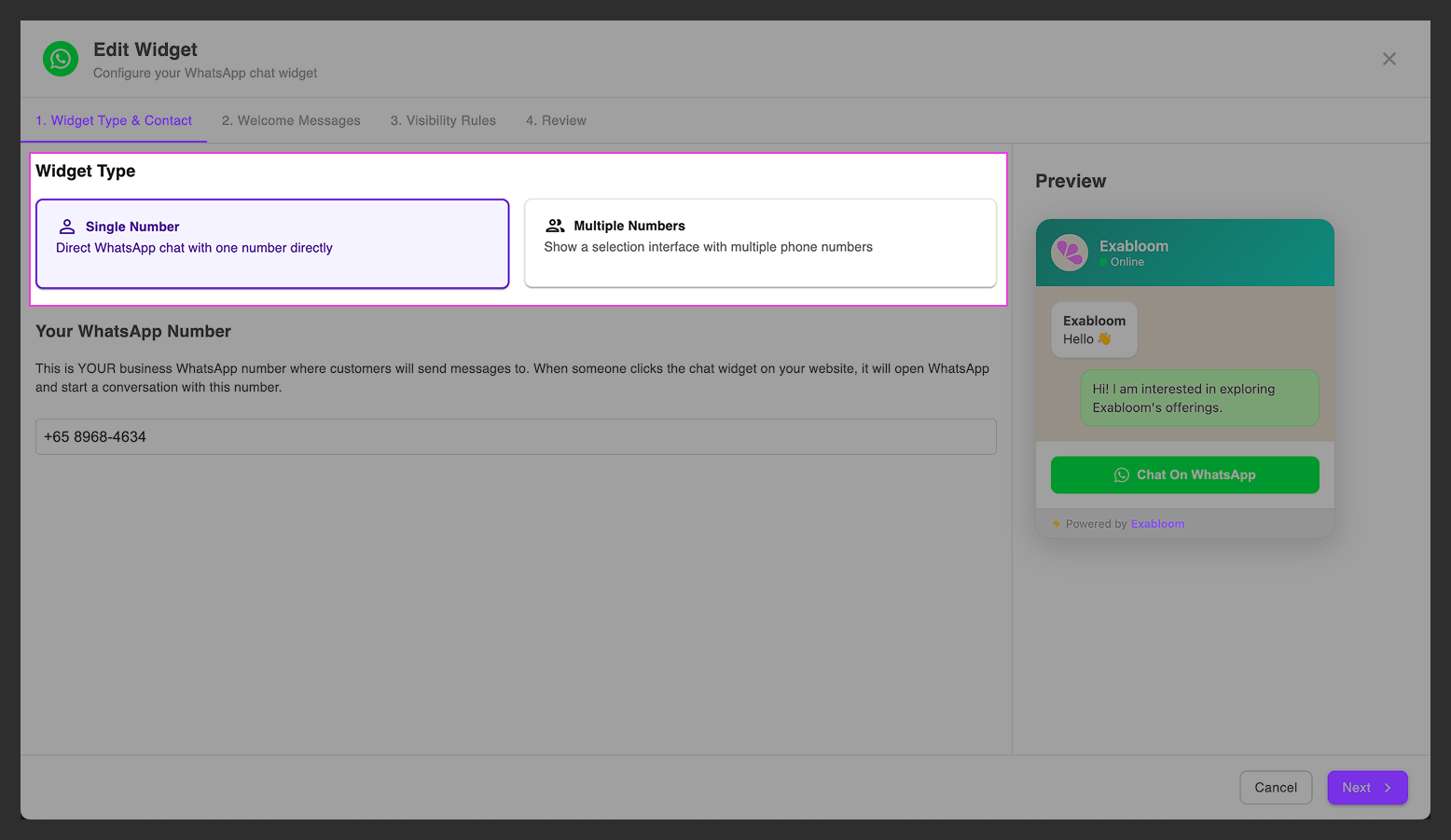Click the X icon to close Edit Widget

tap(1389, 59)
